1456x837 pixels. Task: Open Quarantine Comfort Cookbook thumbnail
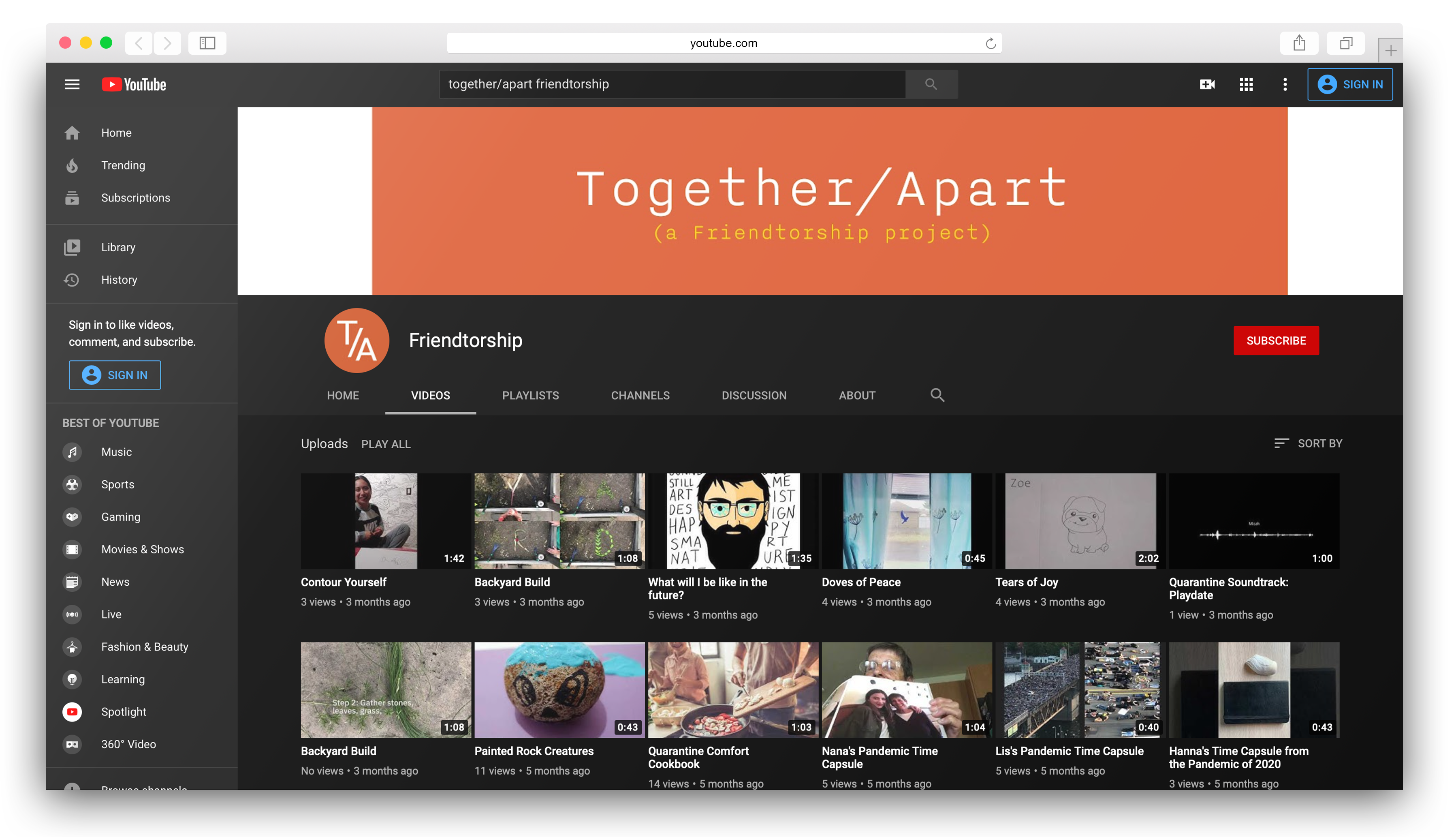click(732, 690)
